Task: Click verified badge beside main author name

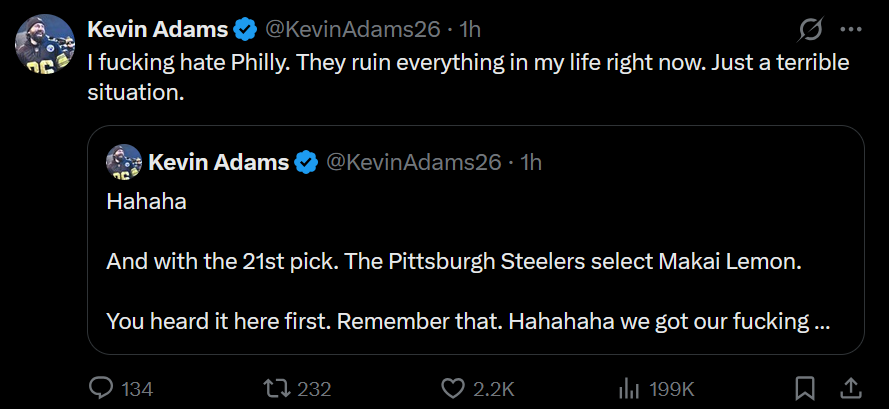Action: tap(246, 29)
